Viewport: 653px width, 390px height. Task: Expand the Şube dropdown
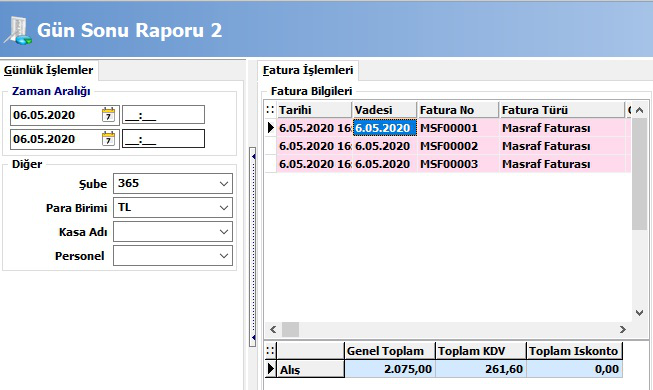click(x=224, y=184)
